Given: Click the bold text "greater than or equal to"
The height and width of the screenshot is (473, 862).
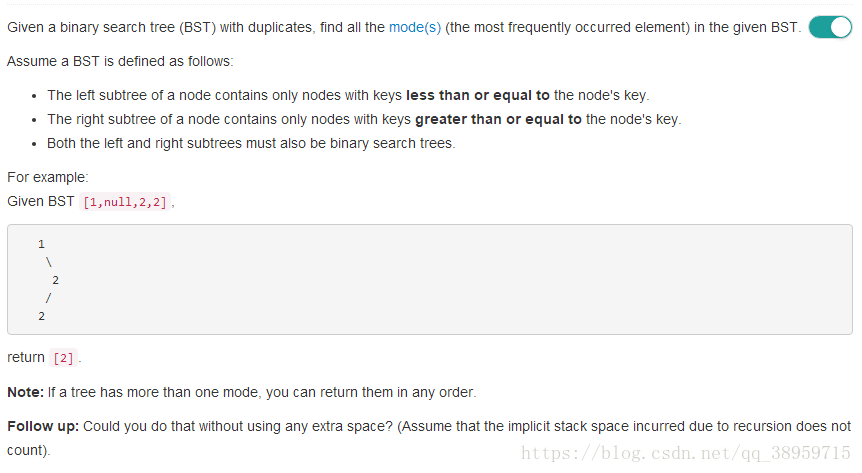Looking at the screenshot, I should click(x=497, y=119).
